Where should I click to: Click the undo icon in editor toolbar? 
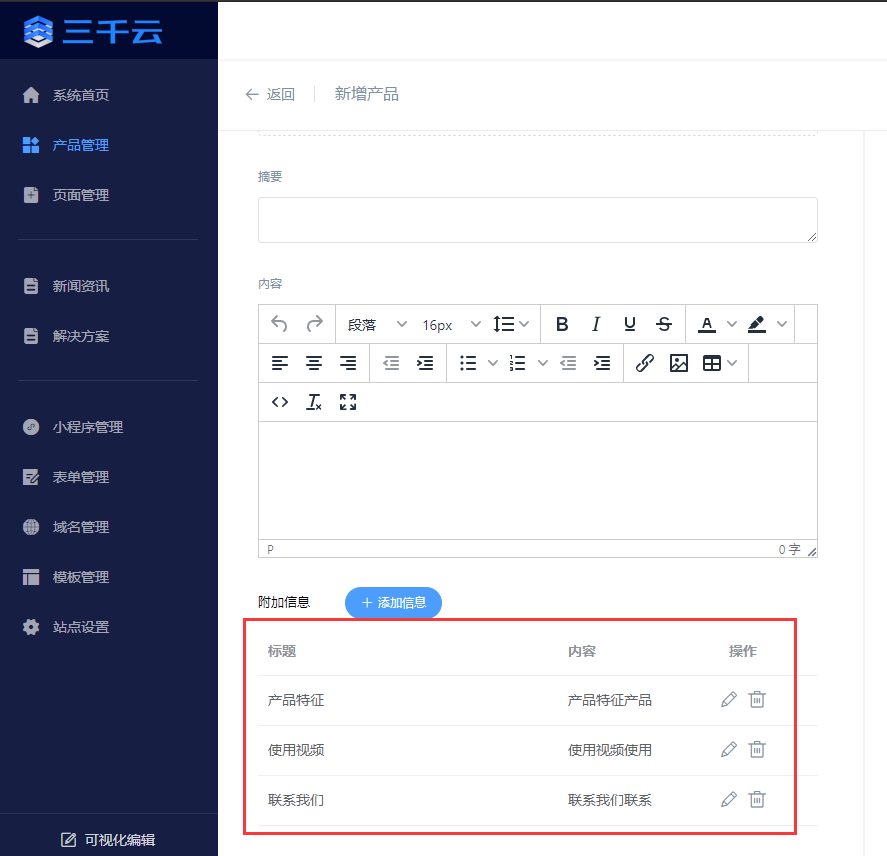pyautogui.click(x=279, y=324)
